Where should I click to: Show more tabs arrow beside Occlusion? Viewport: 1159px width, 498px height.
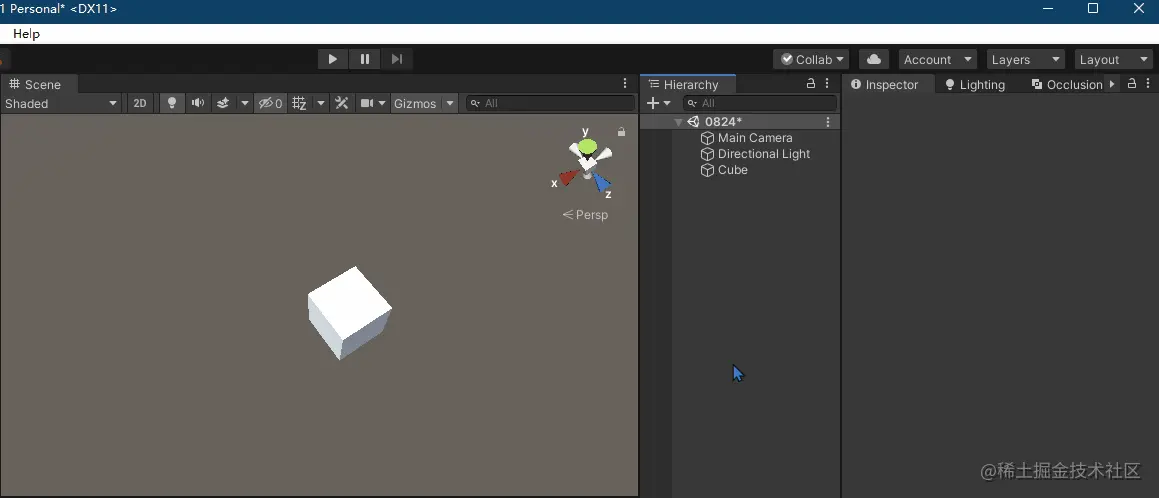pyautogui.click(x=1112, y=84)
